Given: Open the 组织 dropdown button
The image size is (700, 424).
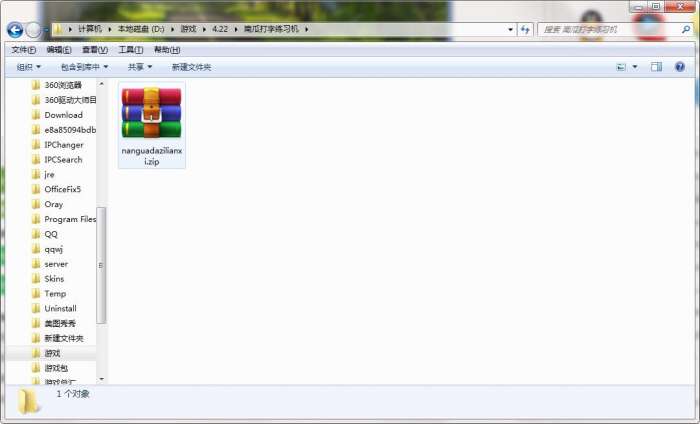Looking at the screenshot, I should [29, 67].
